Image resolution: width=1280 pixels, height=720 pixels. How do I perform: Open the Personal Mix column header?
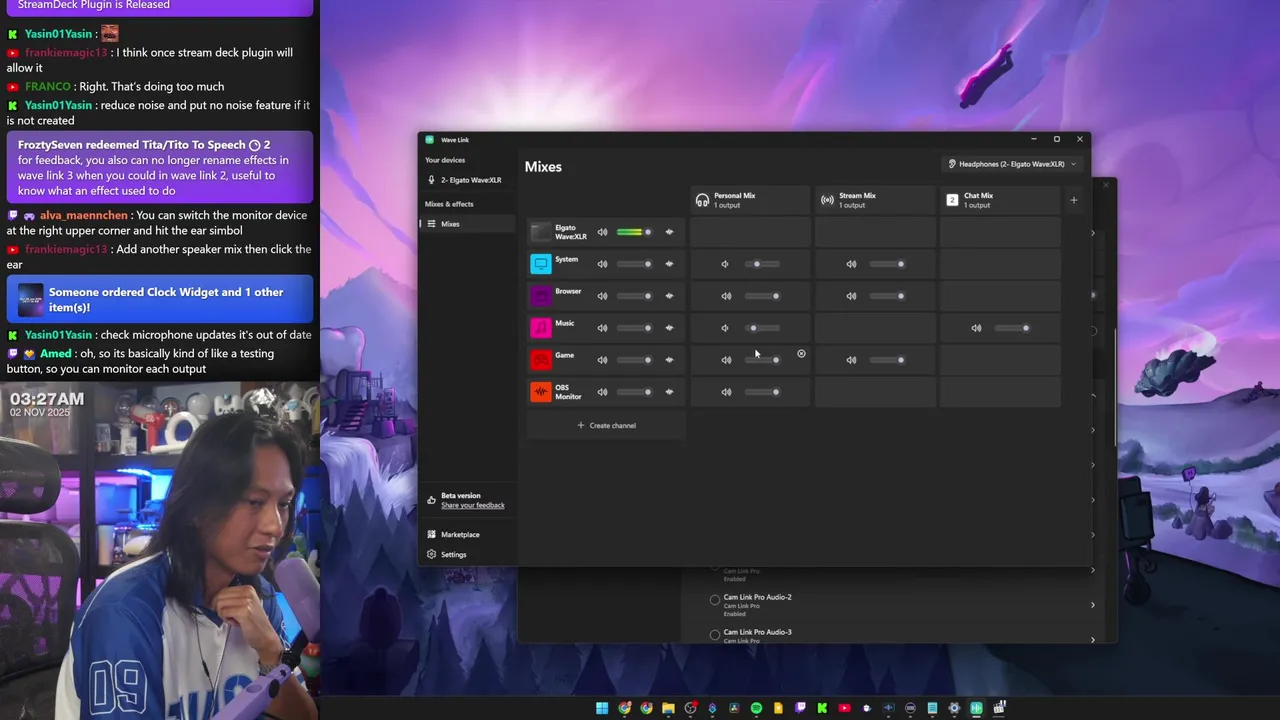[x=750, y=200]
